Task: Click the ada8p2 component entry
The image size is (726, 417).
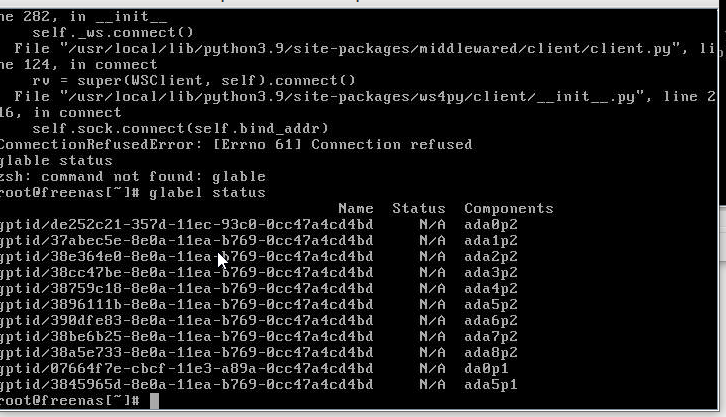Action: [491, 353]
